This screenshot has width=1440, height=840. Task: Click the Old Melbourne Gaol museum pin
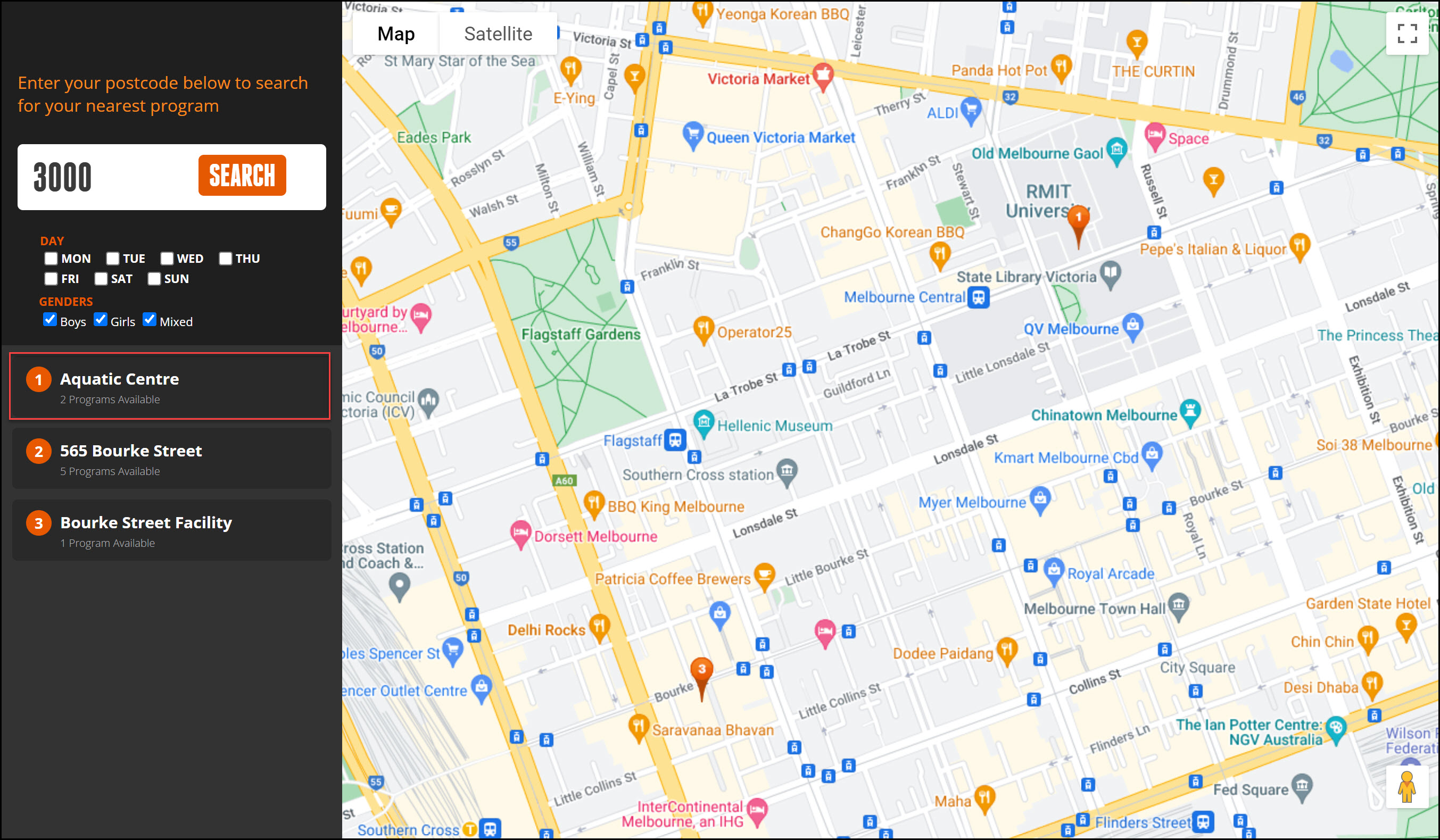[x=1116, y=149]
